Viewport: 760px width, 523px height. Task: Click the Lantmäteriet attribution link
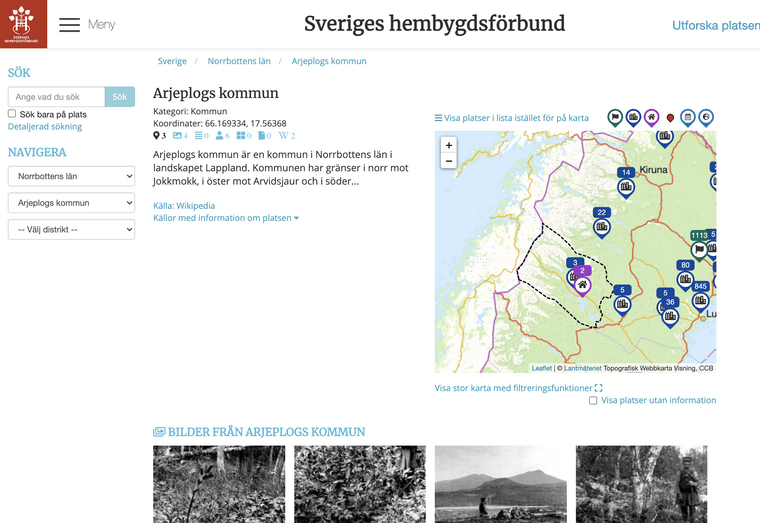pos(583,368)
